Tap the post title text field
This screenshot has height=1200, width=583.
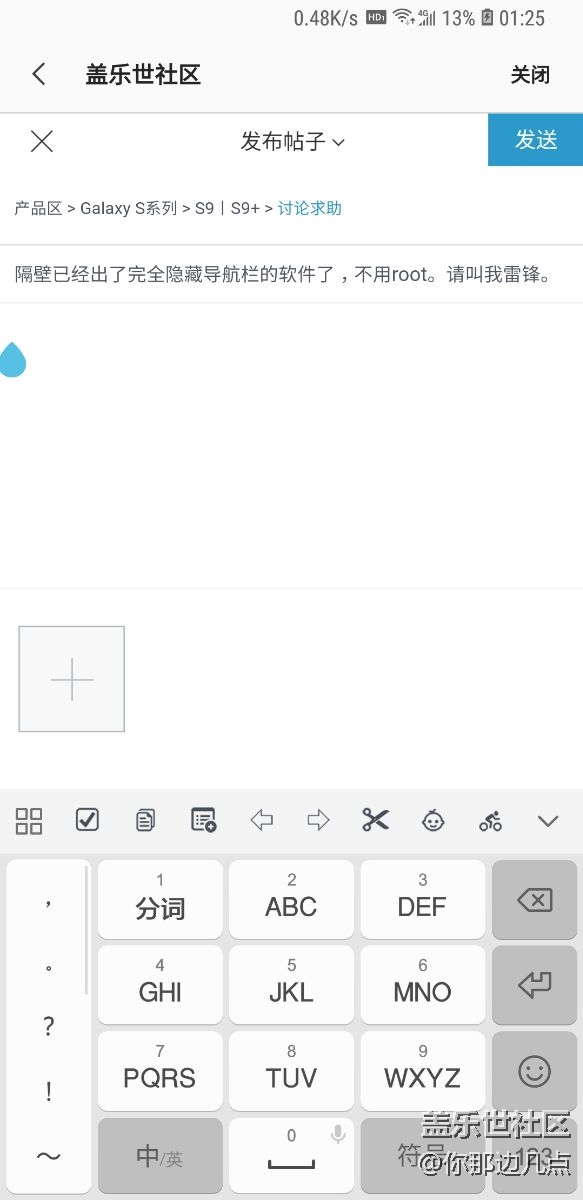point(291,274)
